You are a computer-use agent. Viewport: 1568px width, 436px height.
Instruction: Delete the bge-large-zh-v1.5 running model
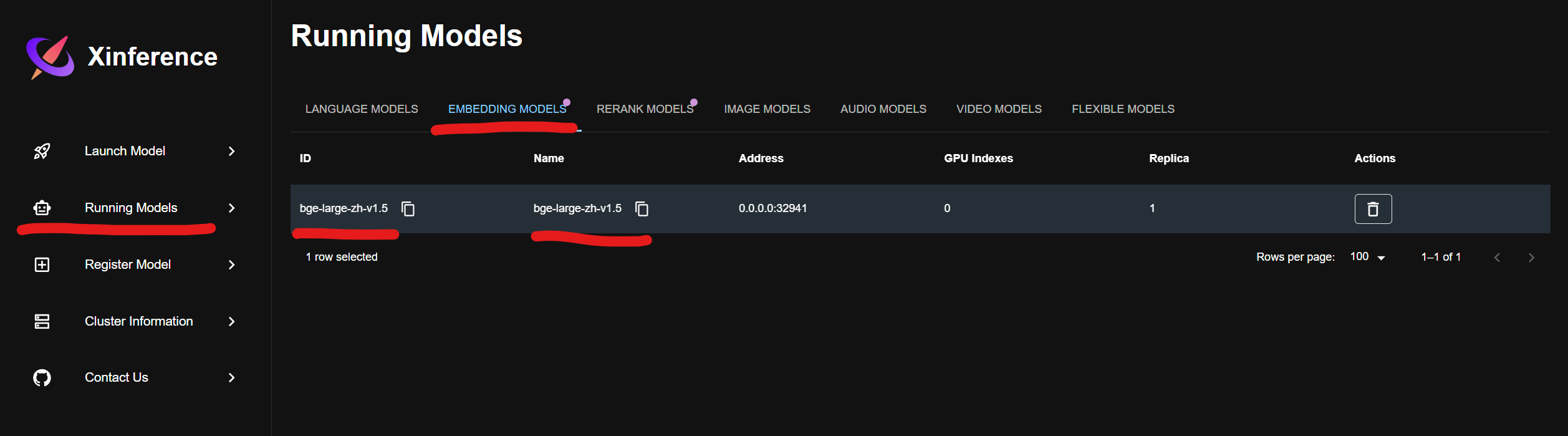1373,209
